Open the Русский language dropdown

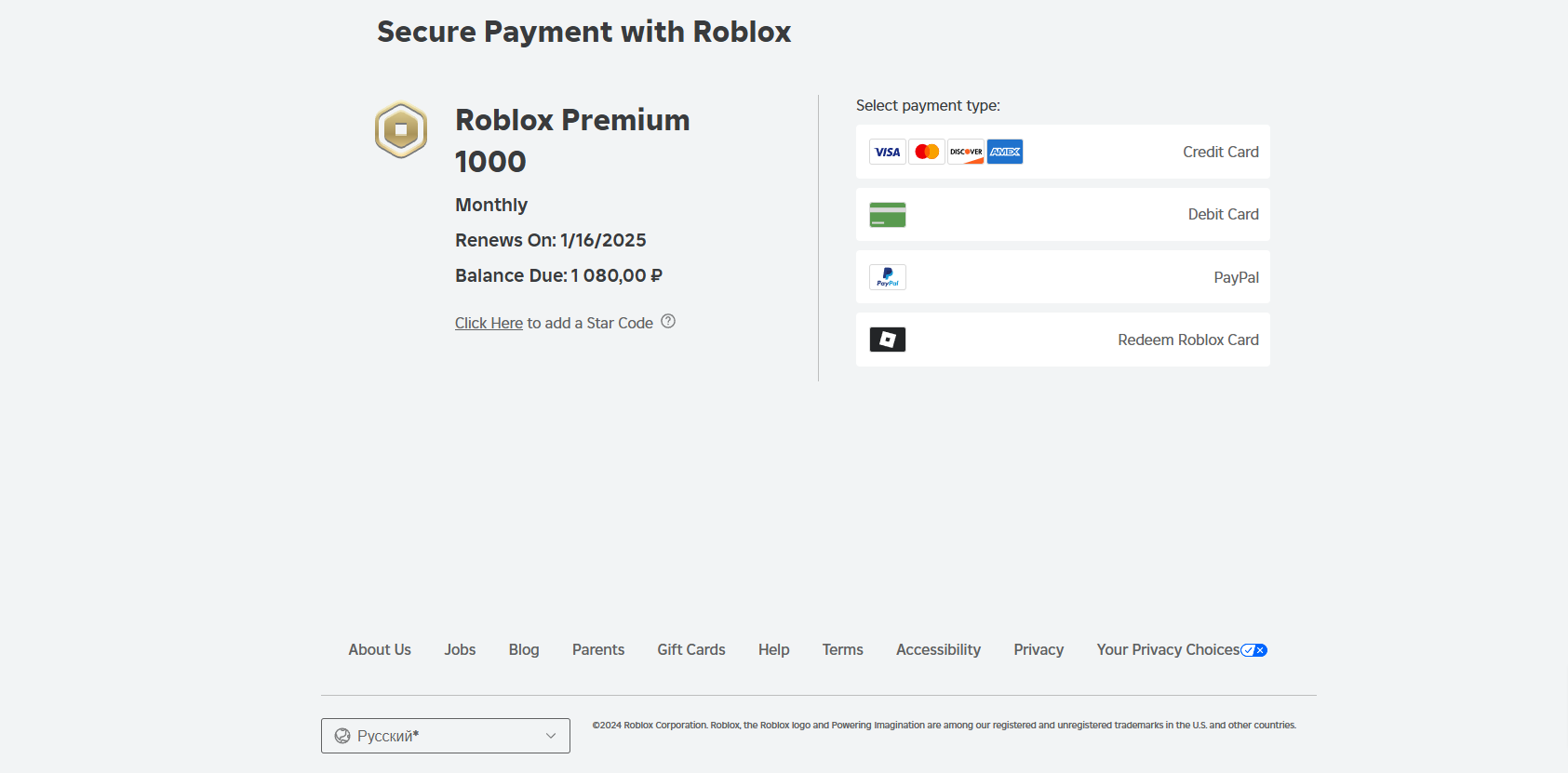pyautogui.click(x=446, y=736)
